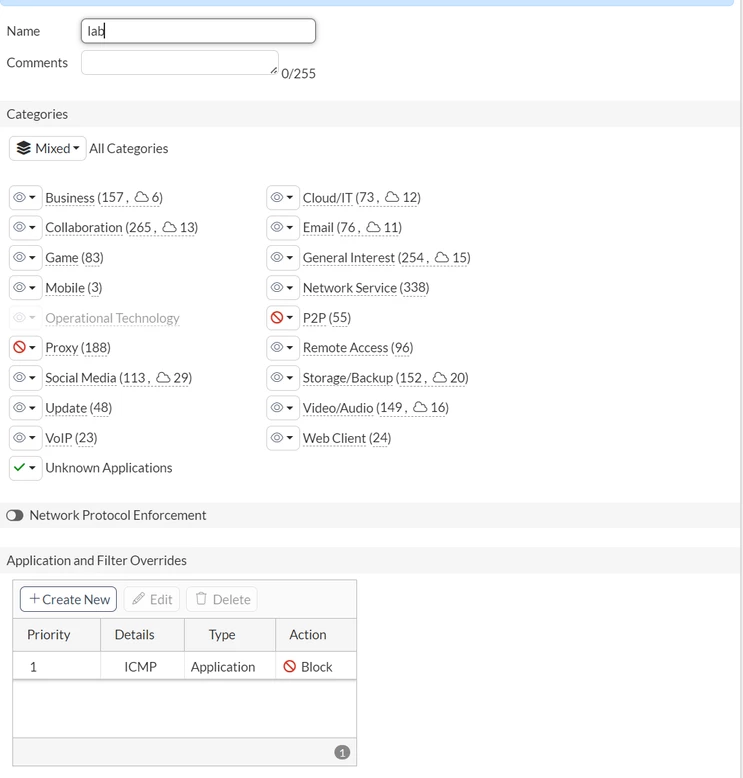Click the entry count badge in table footer

[342, 752]
